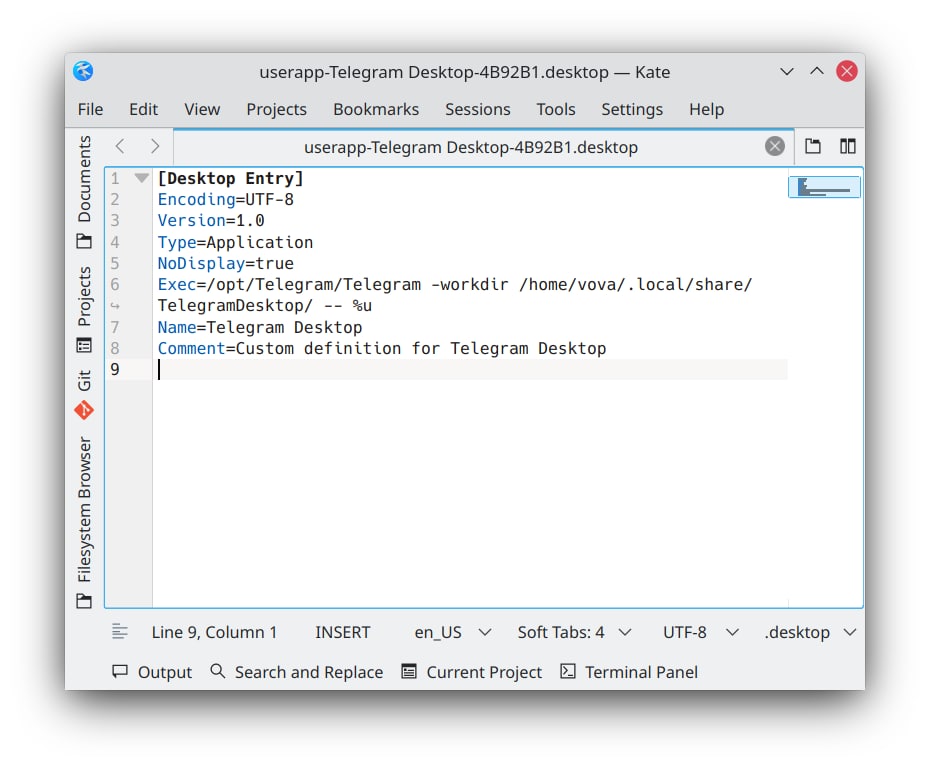Click on NoDisplay=true line

(225, 263)
